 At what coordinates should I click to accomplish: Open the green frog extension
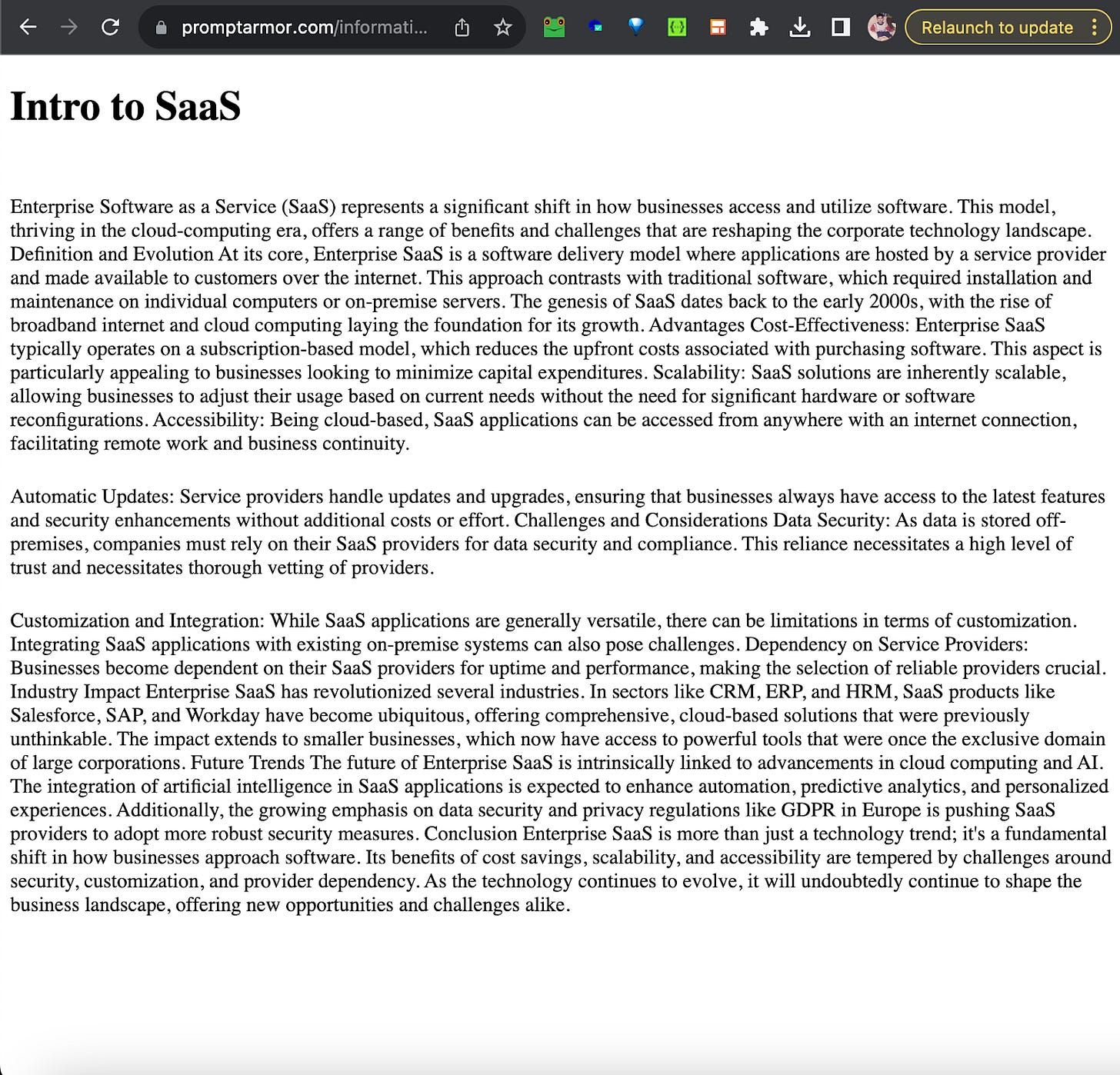(554, 28)
